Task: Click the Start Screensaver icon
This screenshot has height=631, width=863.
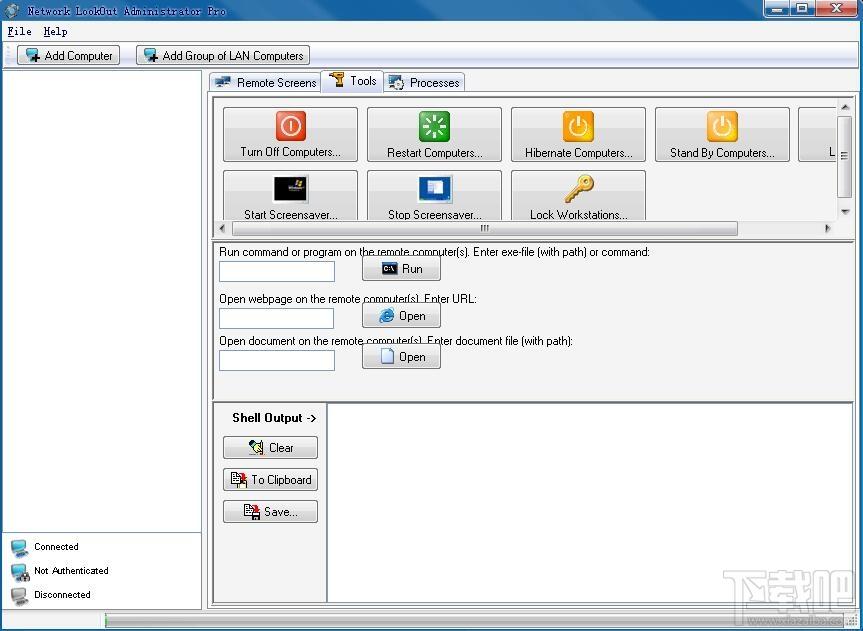Action: (x=291, y=189)
